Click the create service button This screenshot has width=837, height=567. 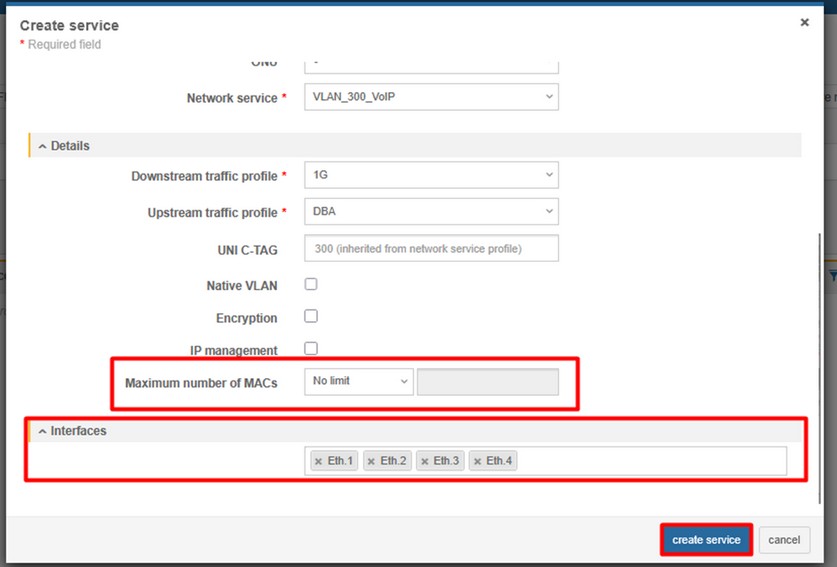(x=706, y=540)
